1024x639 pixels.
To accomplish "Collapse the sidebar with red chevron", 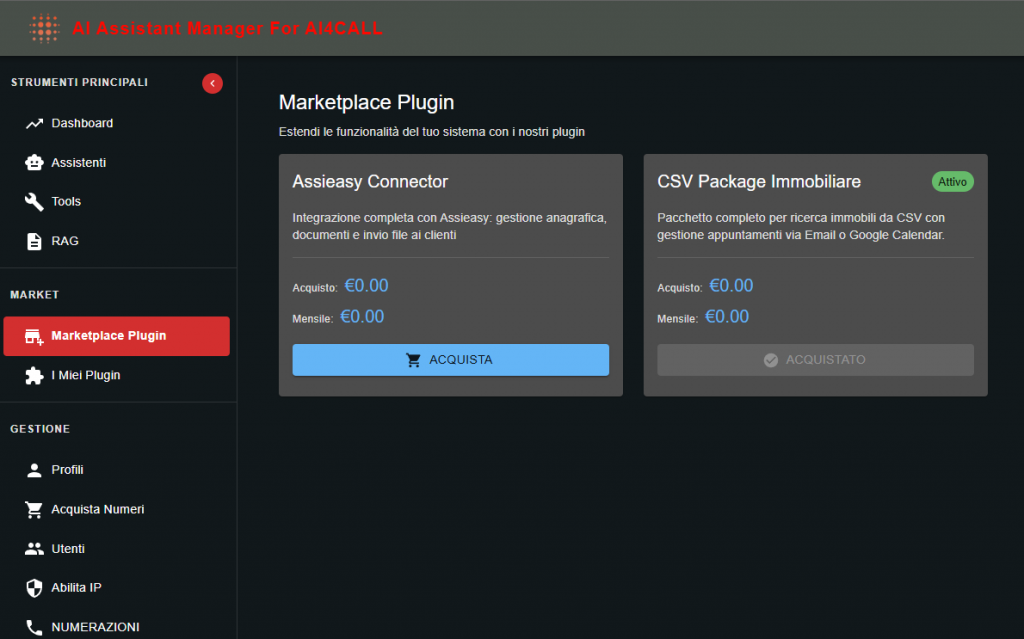I will pyautogui.click(x=212, y=83).
